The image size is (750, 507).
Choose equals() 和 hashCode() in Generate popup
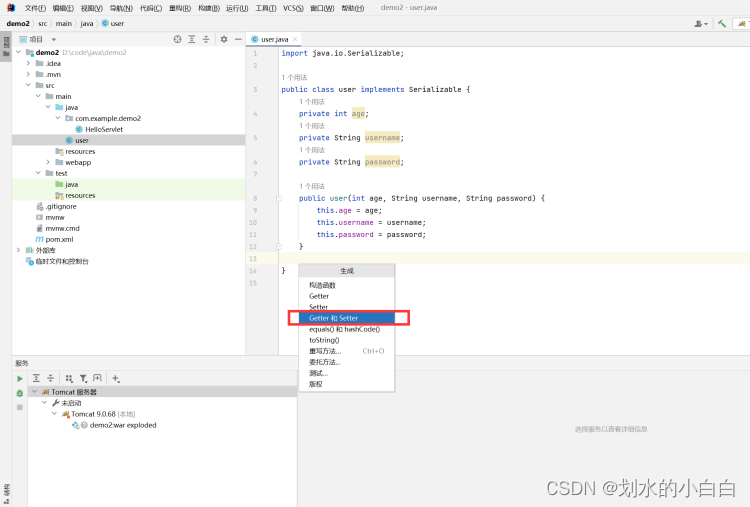(347, 329)
